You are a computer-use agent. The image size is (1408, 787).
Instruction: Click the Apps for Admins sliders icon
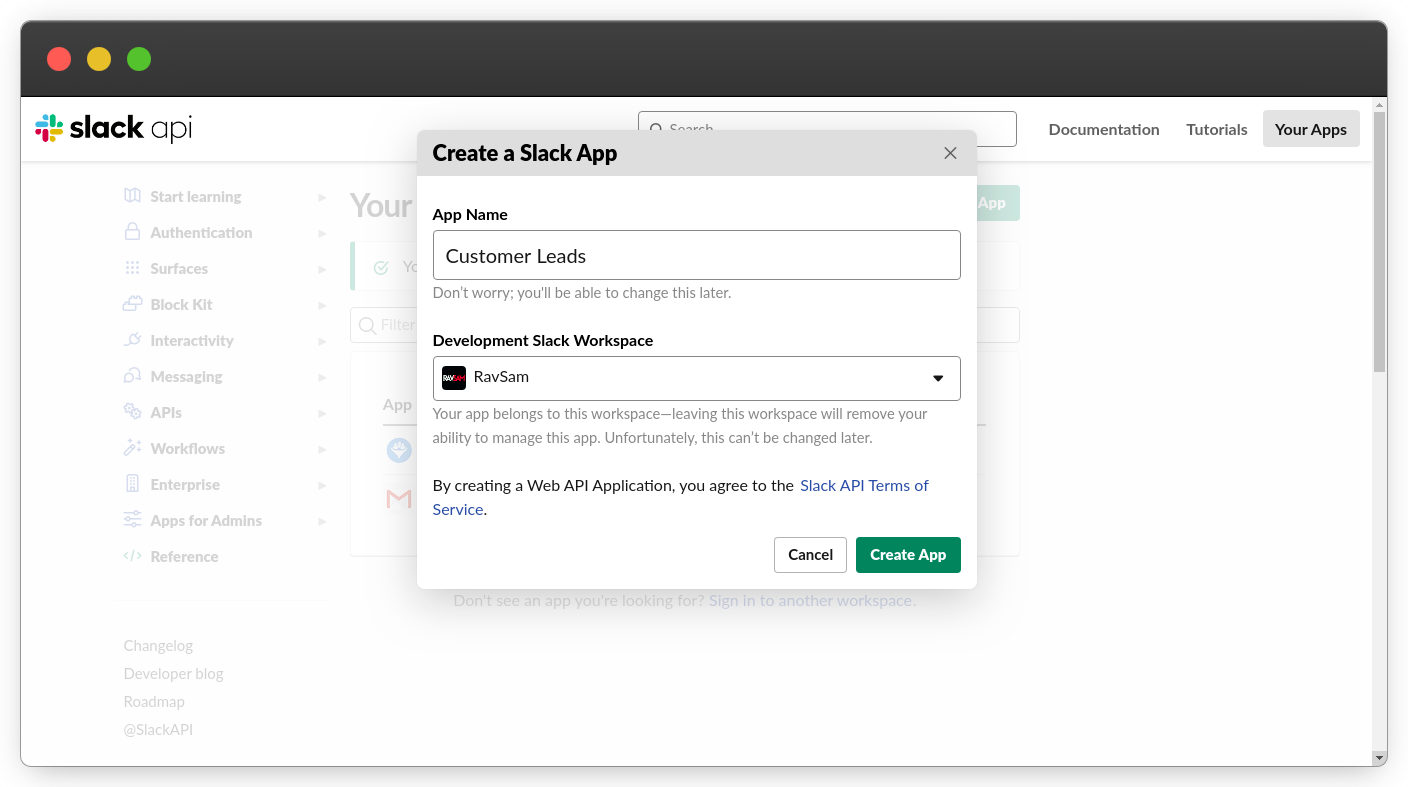coord(132,520)
